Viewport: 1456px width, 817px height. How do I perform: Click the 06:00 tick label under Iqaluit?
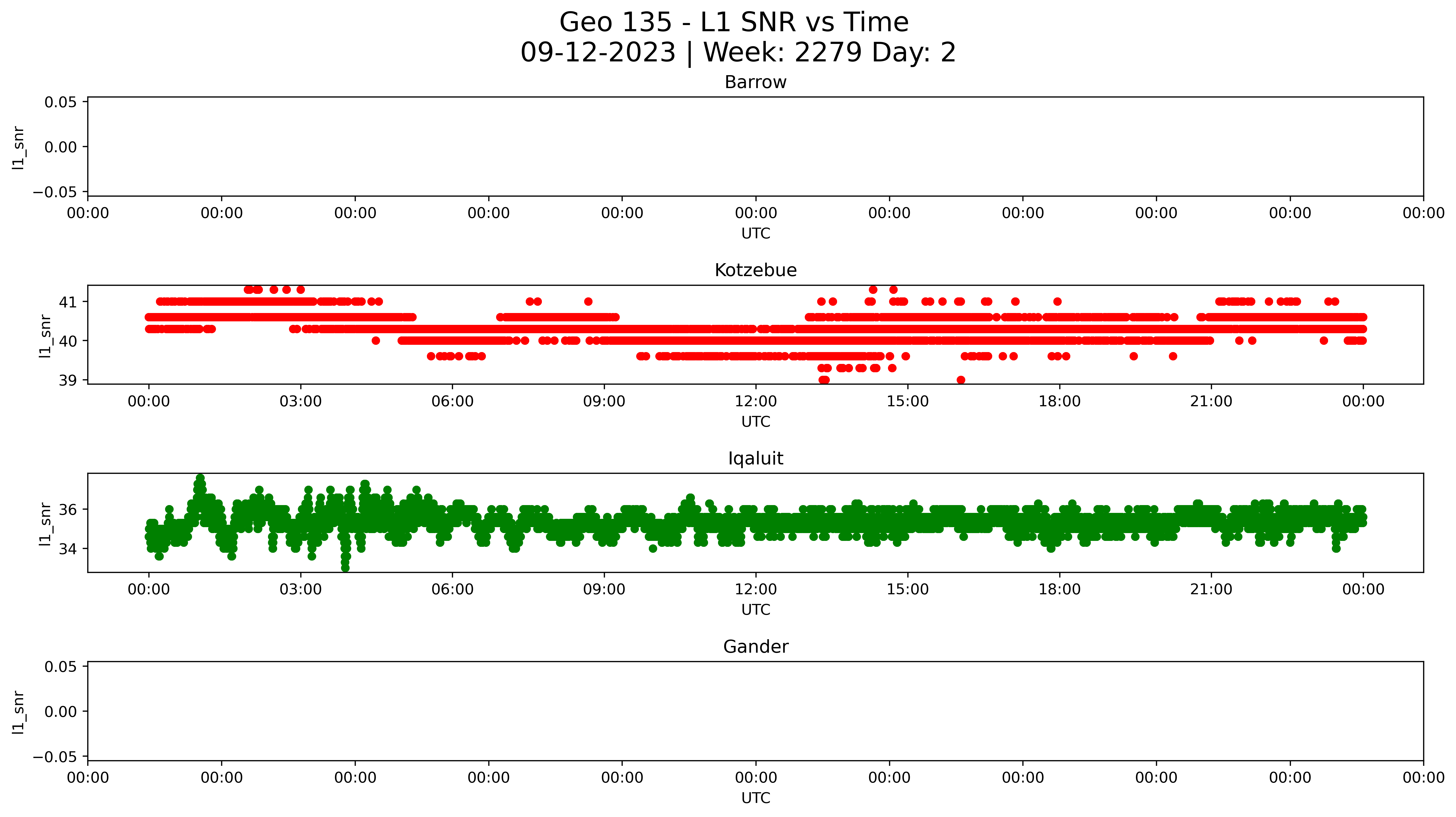pyautogui.click(x=452, y=590)
